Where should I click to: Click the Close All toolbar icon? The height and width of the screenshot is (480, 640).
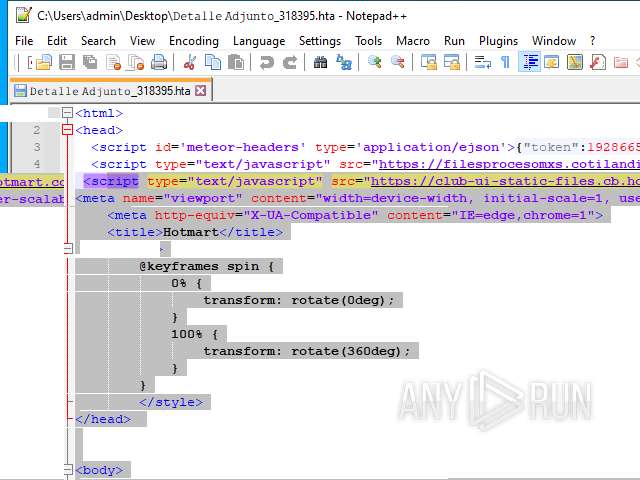tap(136, 62)
